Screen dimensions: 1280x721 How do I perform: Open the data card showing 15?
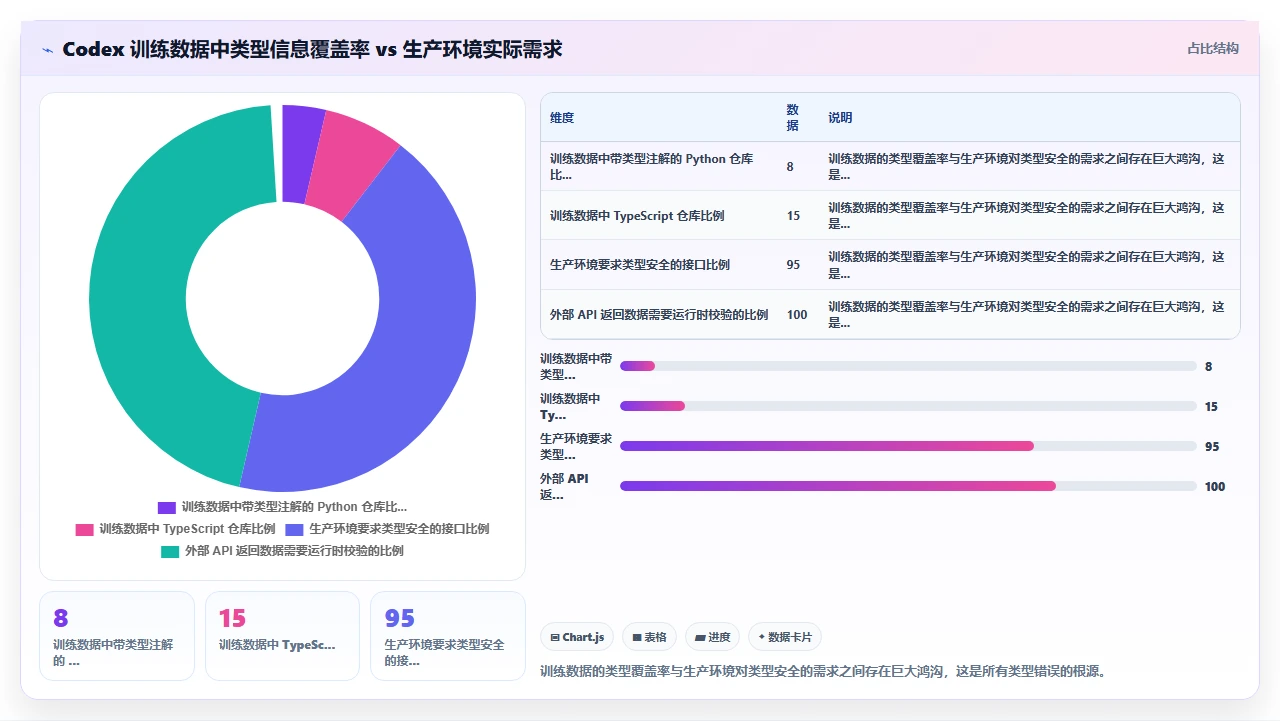pos(282,636)
